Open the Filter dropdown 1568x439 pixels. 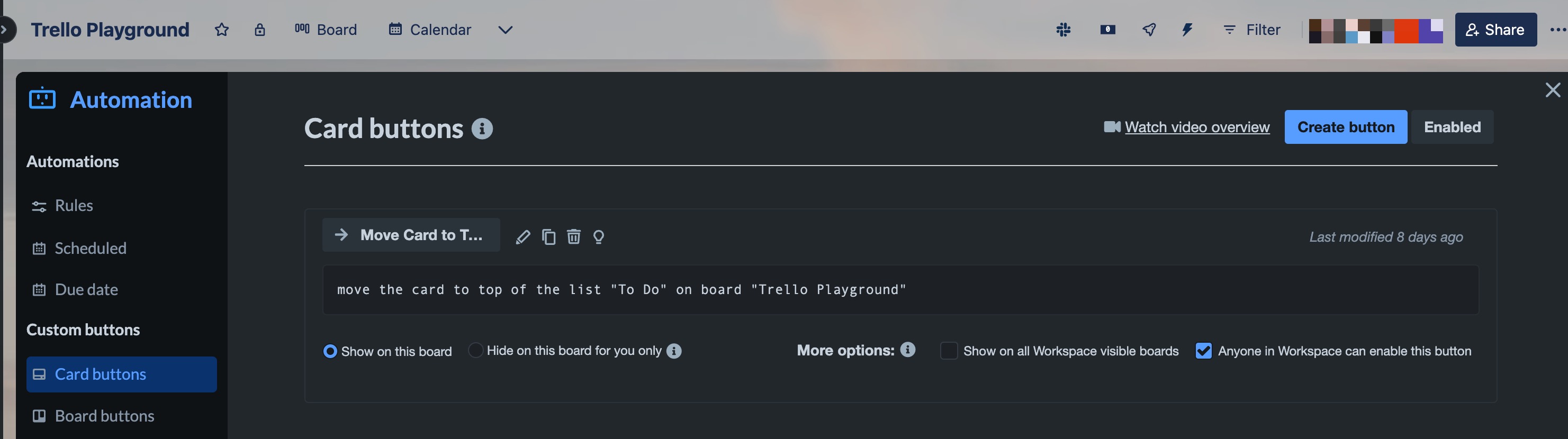(x=1251, y=29)
